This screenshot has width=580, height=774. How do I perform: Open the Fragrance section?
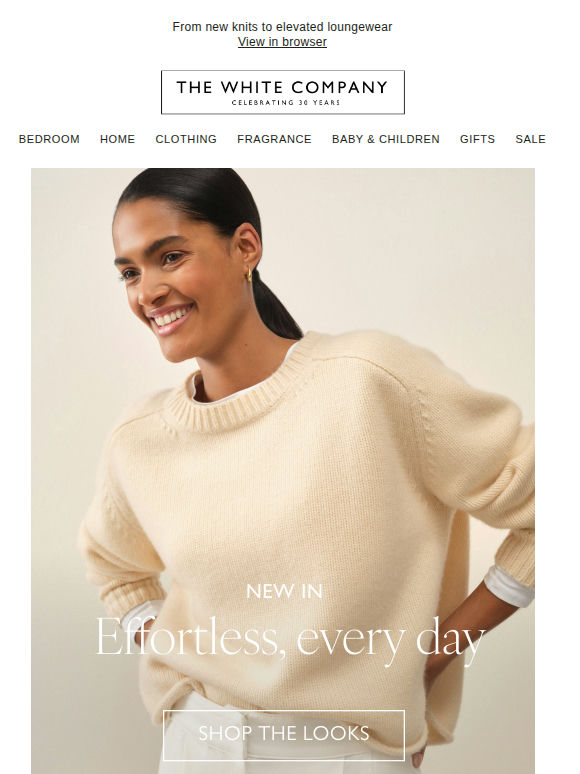click(x=274, y=139)
